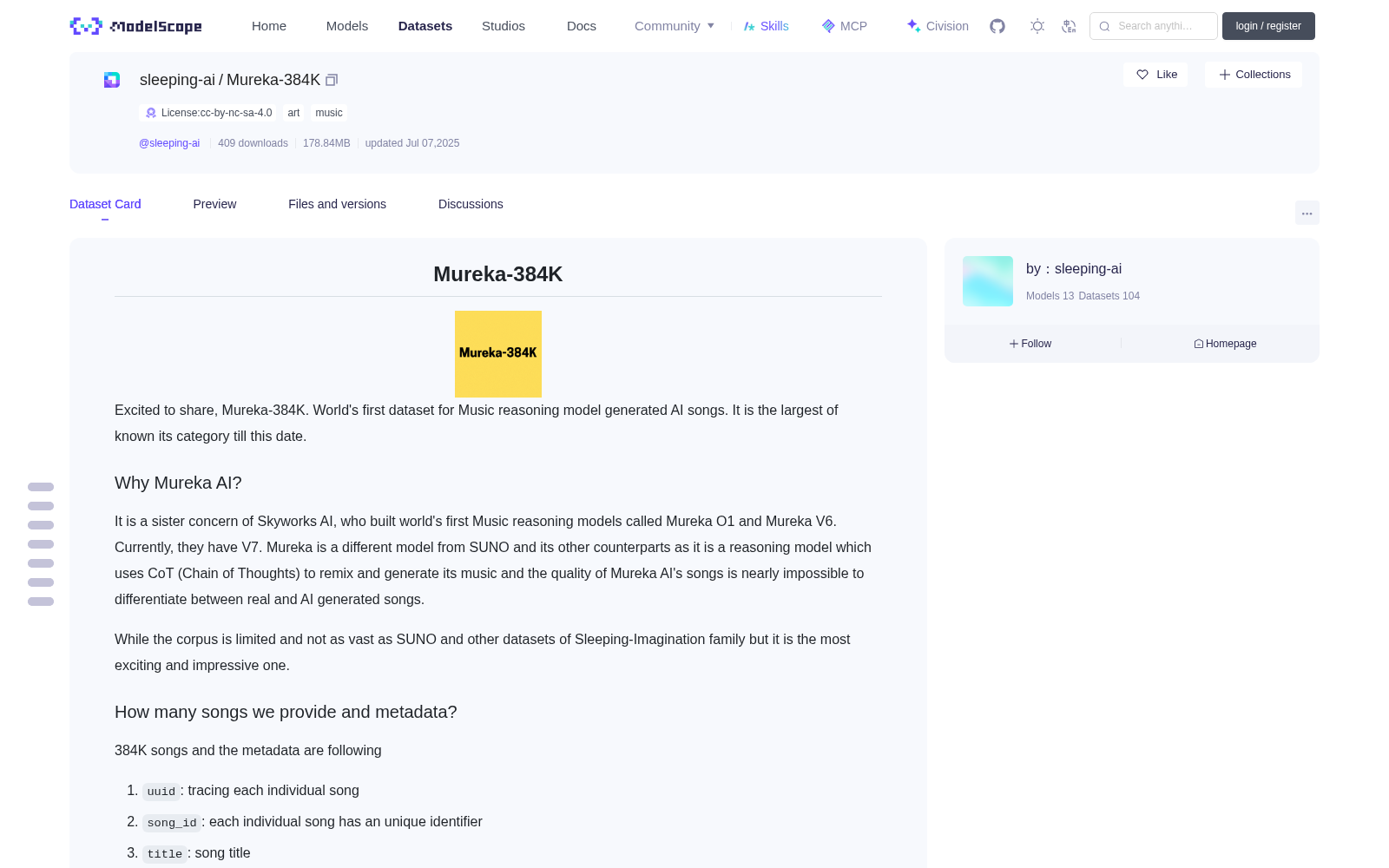
Task: Click the sleeping-ai author avatar thumbnail
Action: (988, 281)
